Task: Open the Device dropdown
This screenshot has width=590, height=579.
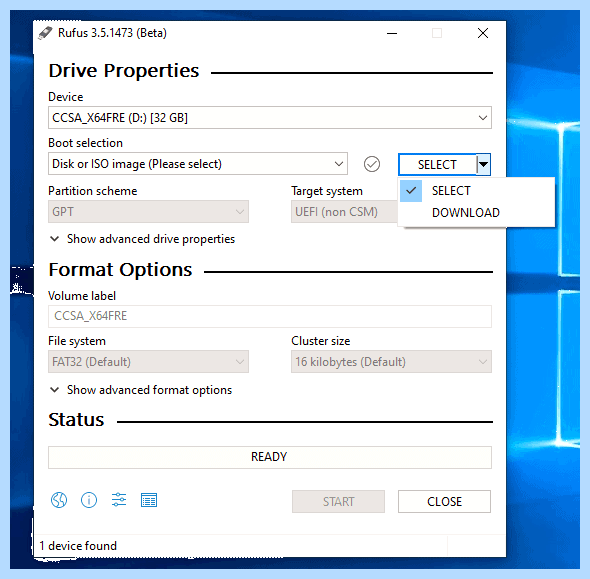Action: (270, 118)
